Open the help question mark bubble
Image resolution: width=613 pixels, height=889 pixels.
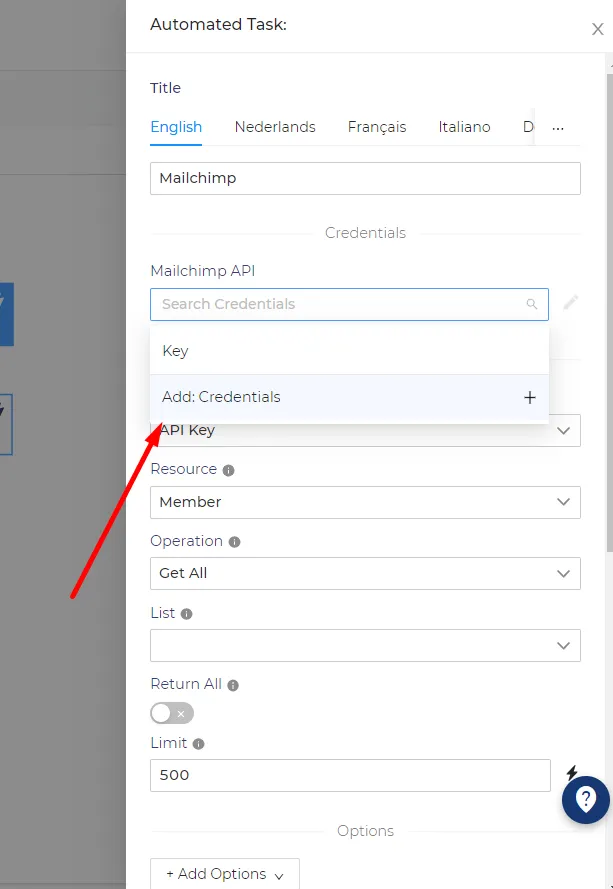click(x=586, y=799)
